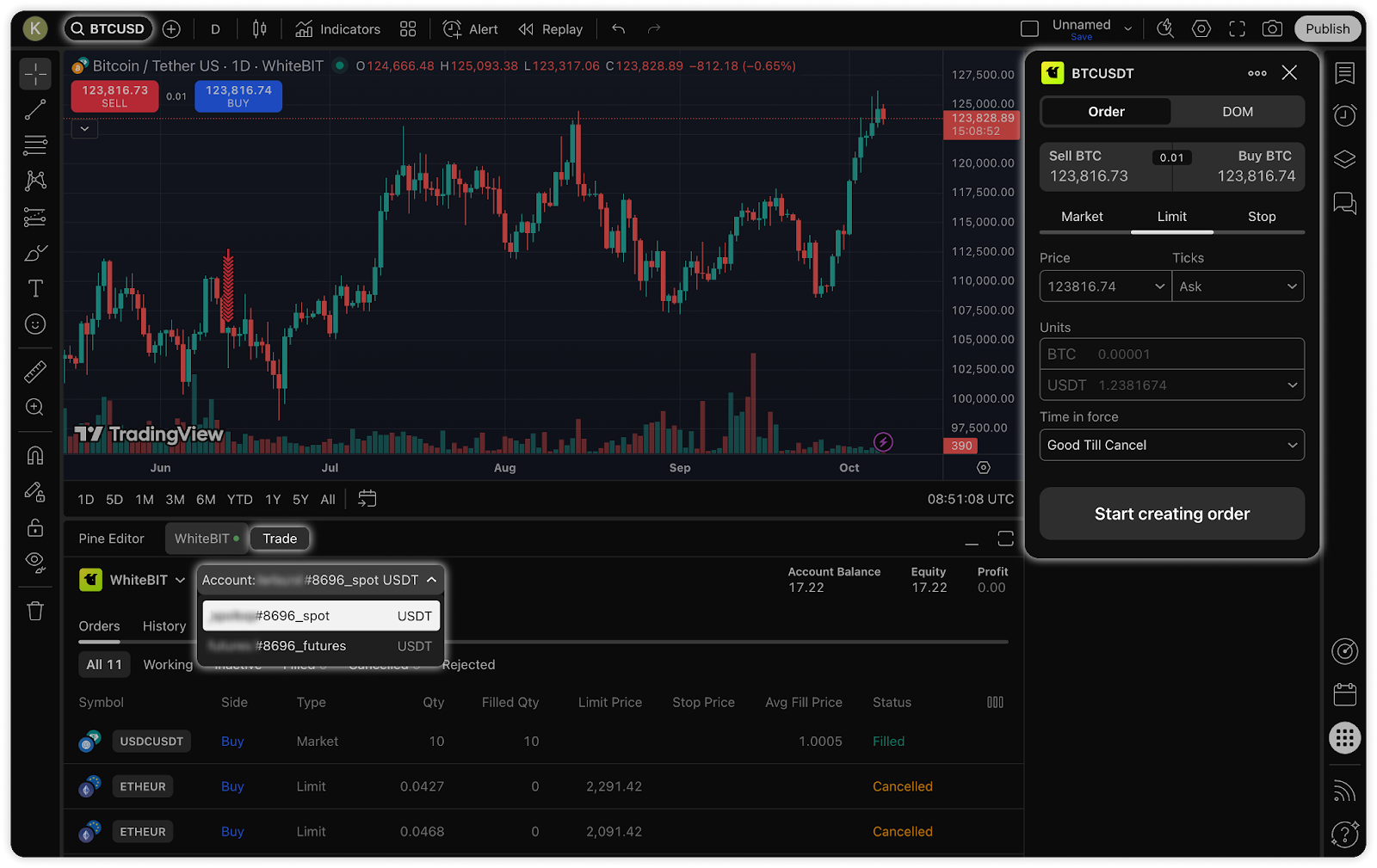The height and width of the screenshot is (868, 1377).
Task: Toggle the layout checkbox beside Unnamed
Action: coord(1029,29)
